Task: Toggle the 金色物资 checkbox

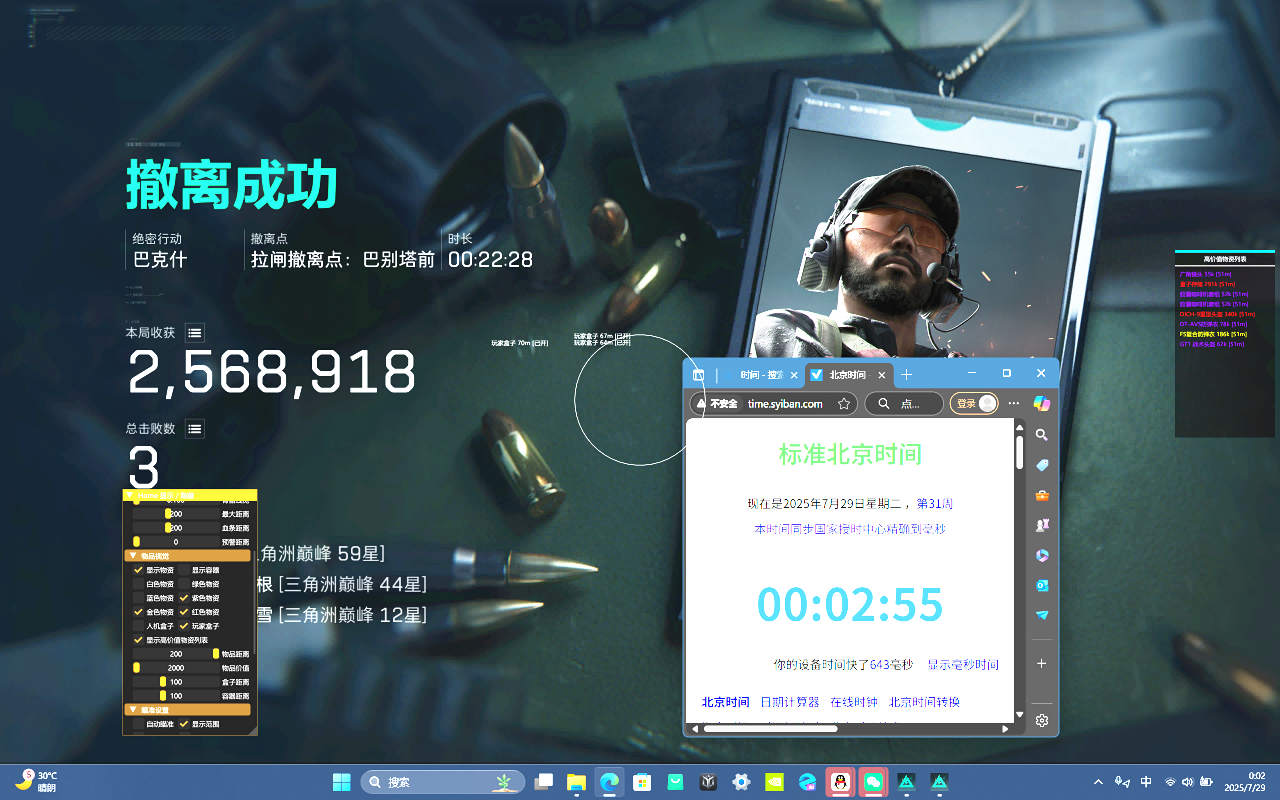Action: pyautogui.click(x=138, y=612)
